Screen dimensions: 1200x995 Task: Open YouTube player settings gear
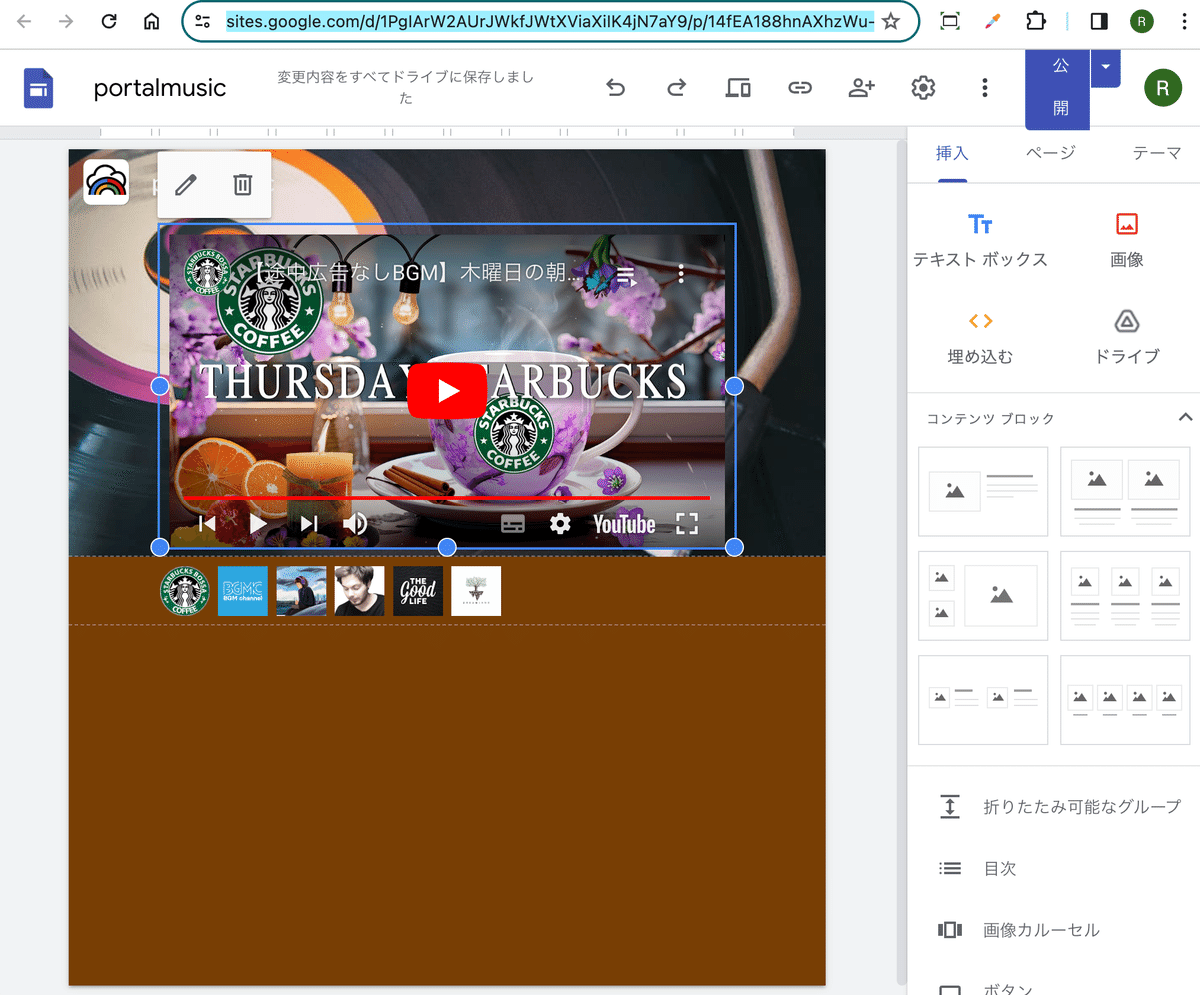pos(560,524)
